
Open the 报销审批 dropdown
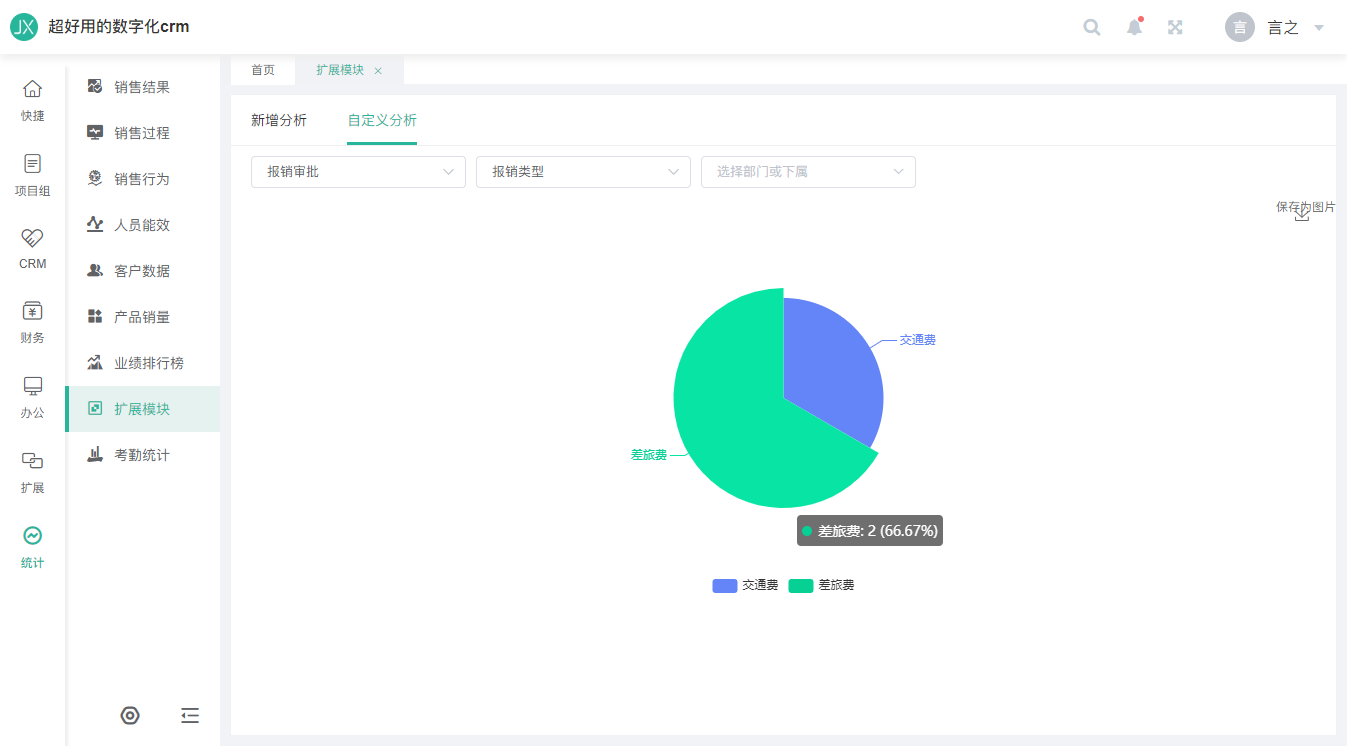(x=358, y=172)
